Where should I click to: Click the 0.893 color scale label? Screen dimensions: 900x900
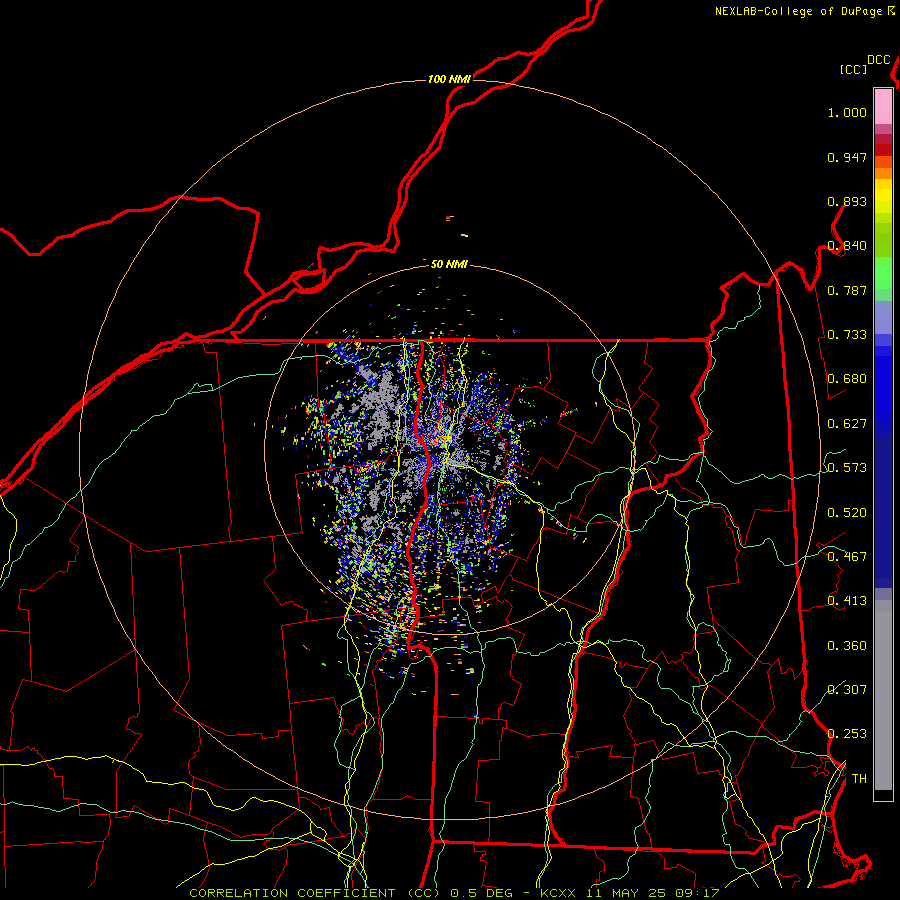click(x=847, y=201)
